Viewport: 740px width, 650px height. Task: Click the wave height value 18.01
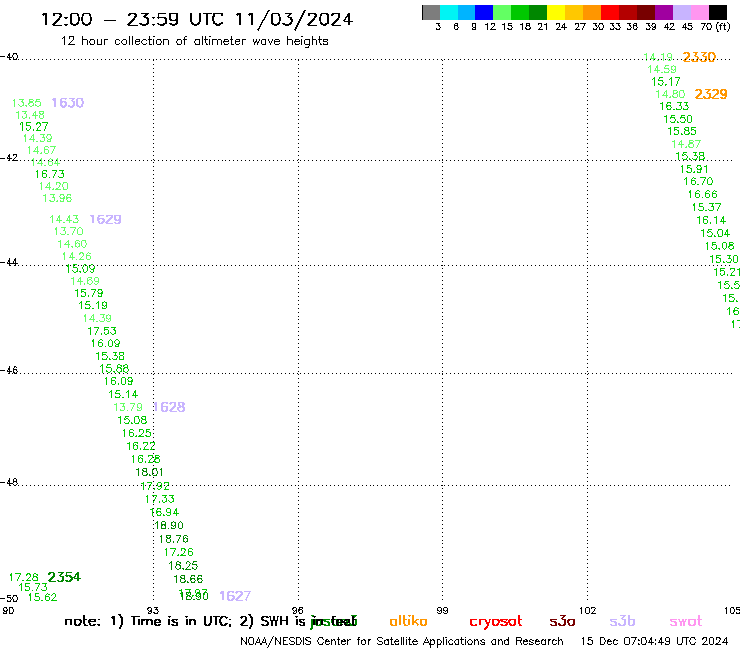(150, 473)
